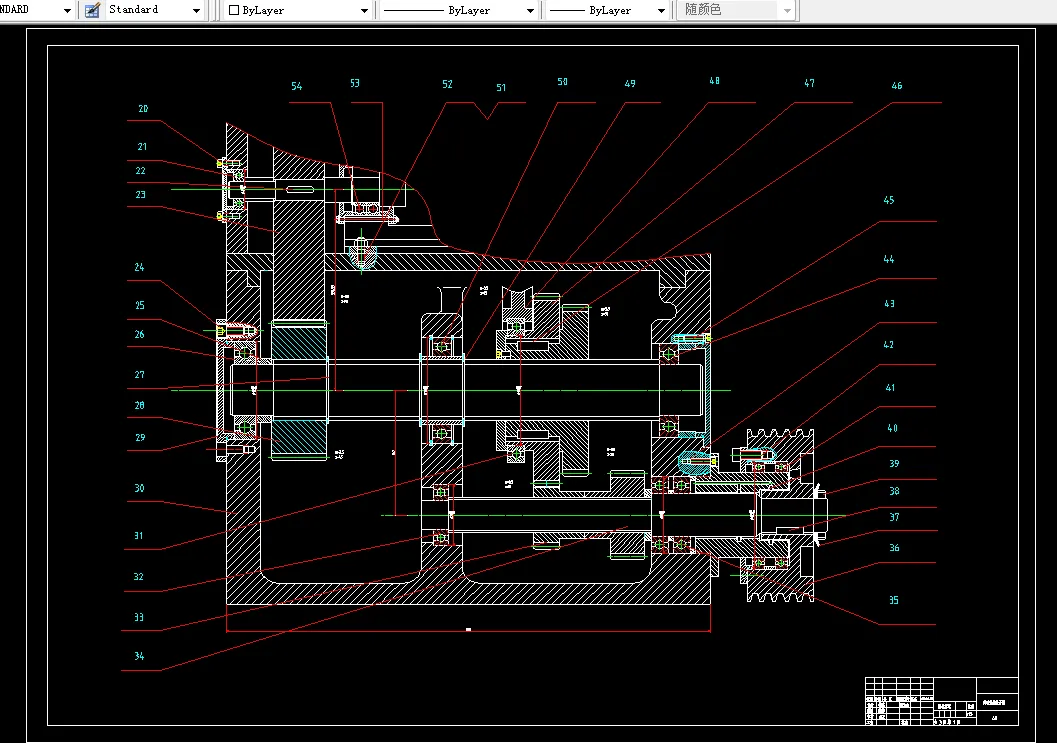Select part label 53
Image resolution: width=1057 pixels, height=743 pixels.
355,83
